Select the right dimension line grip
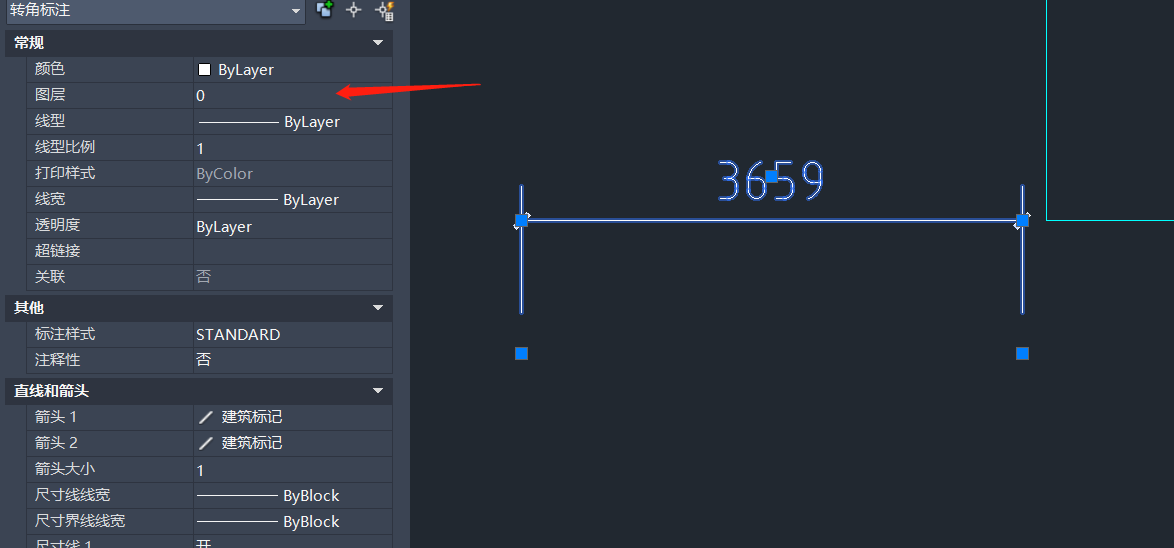The height and width of the screenshot is (548, 1174). (1022, 220)
